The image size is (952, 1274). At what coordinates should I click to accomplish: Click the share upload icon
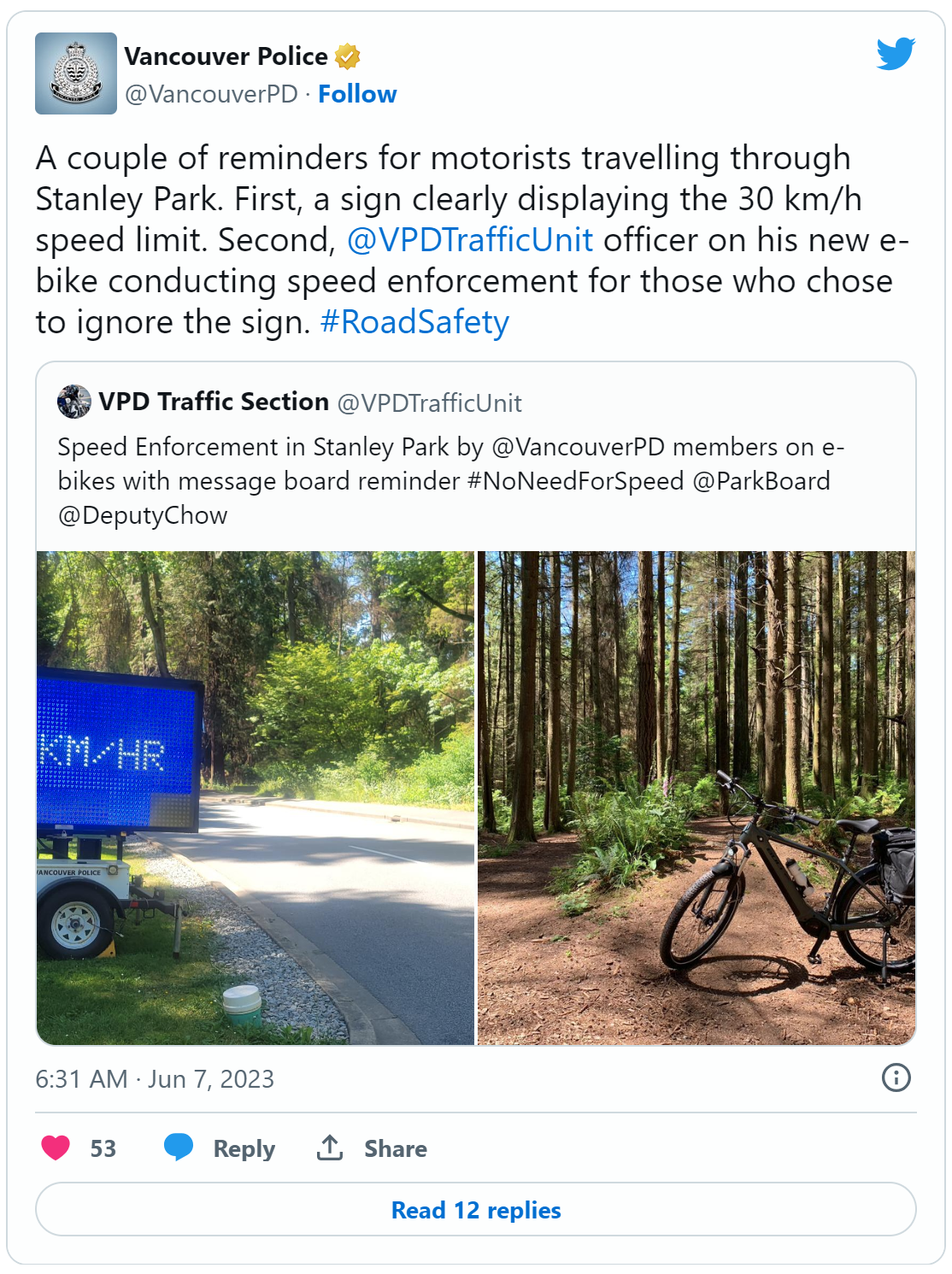[330, 1148]
